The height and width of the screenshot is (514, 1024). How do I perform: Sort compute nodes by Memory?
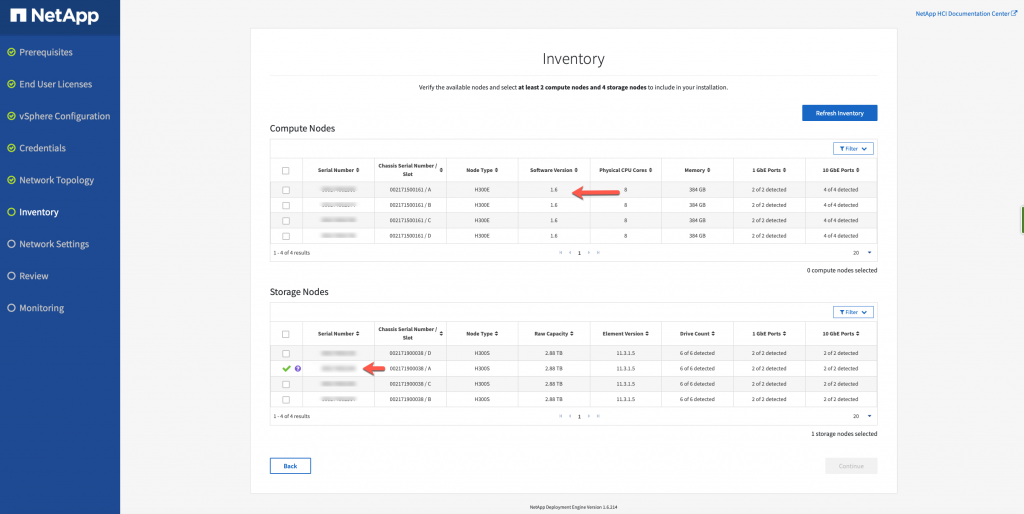697,170
